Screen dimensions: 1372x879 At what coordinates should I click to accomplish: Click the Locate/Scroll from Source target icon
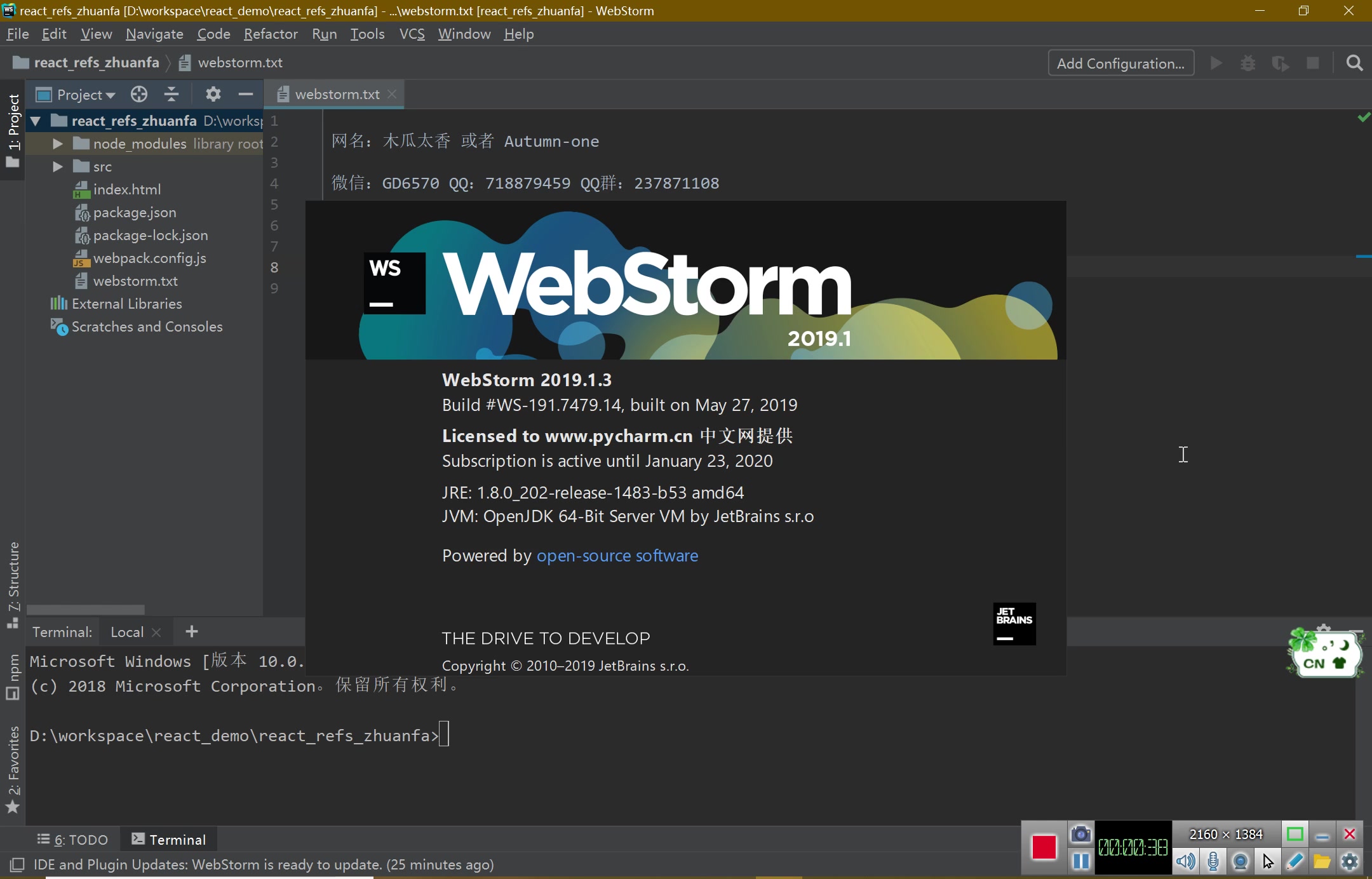139,95
